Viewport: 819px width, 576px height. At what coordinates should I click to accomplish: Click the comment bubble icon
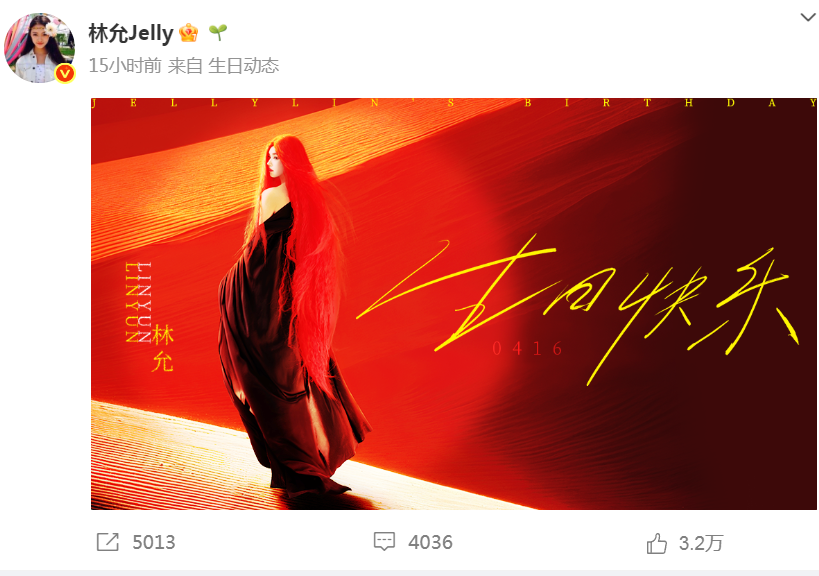(x=384, y=542)
